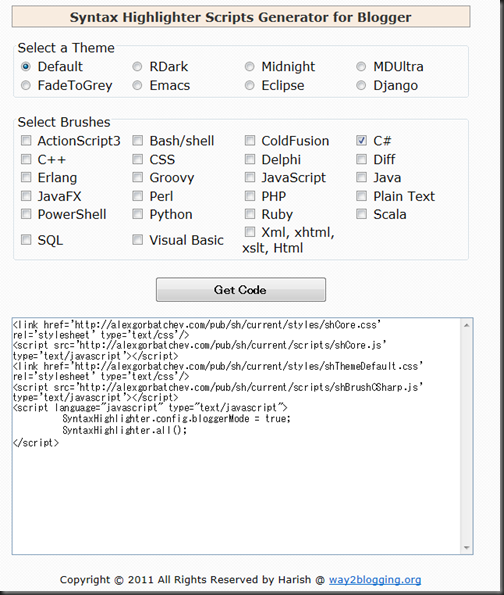Viewport: 504px width, 595px height.
Task: Click the Select a Theme legend
Action: click(66, 48)
